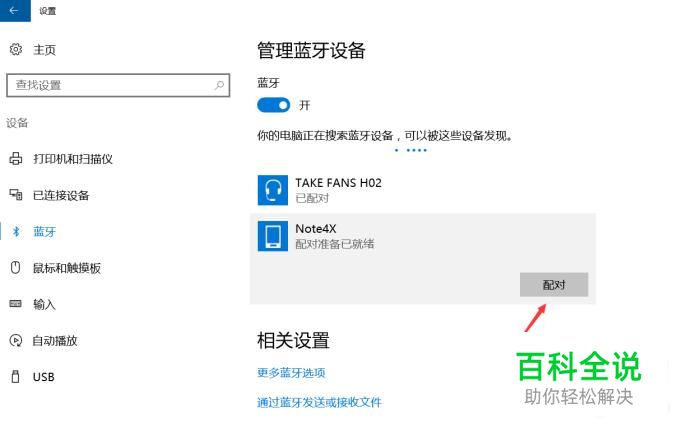This screenshot has height=441, width=692.
Task: Click the Bluetooth symbol icon
Action: pos(16,231)
